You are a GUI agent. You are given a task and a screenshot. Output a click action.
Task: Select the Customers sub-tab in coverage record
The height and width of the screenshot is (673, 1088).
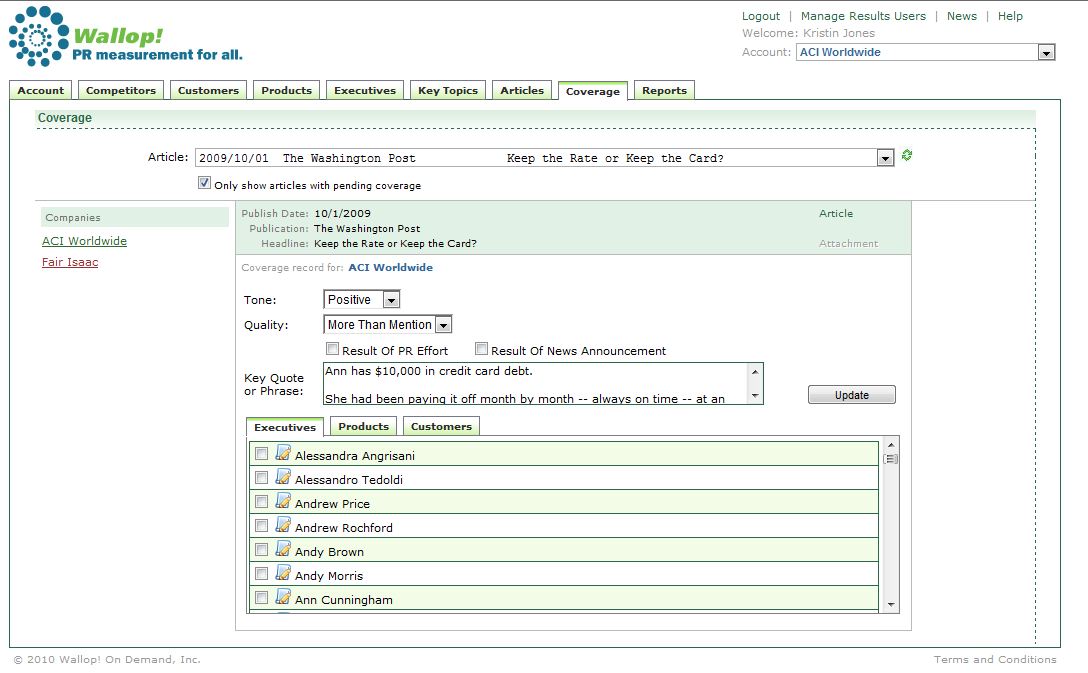(x=441, y=427)
